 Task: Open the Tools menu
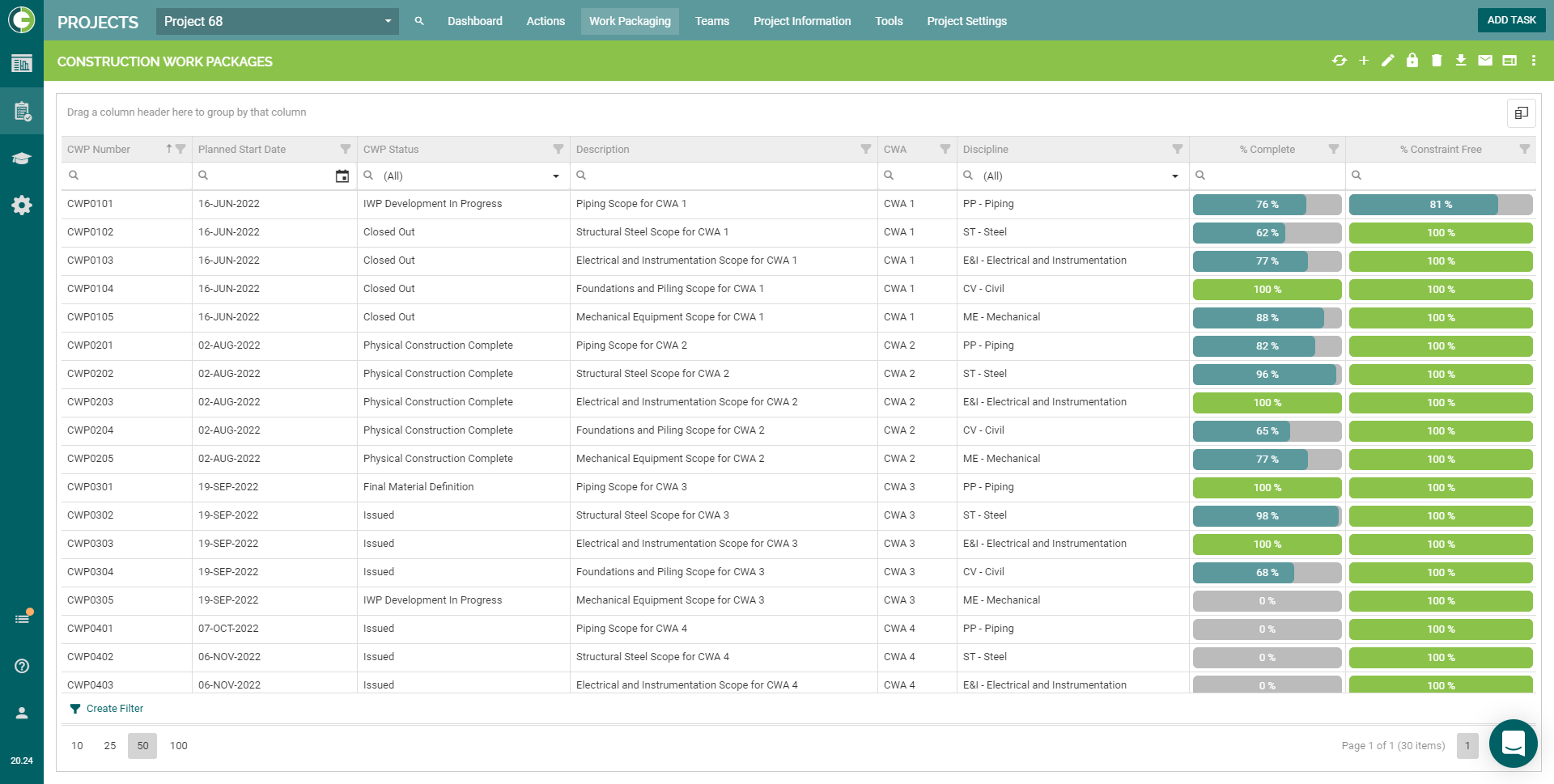point(889,21)
